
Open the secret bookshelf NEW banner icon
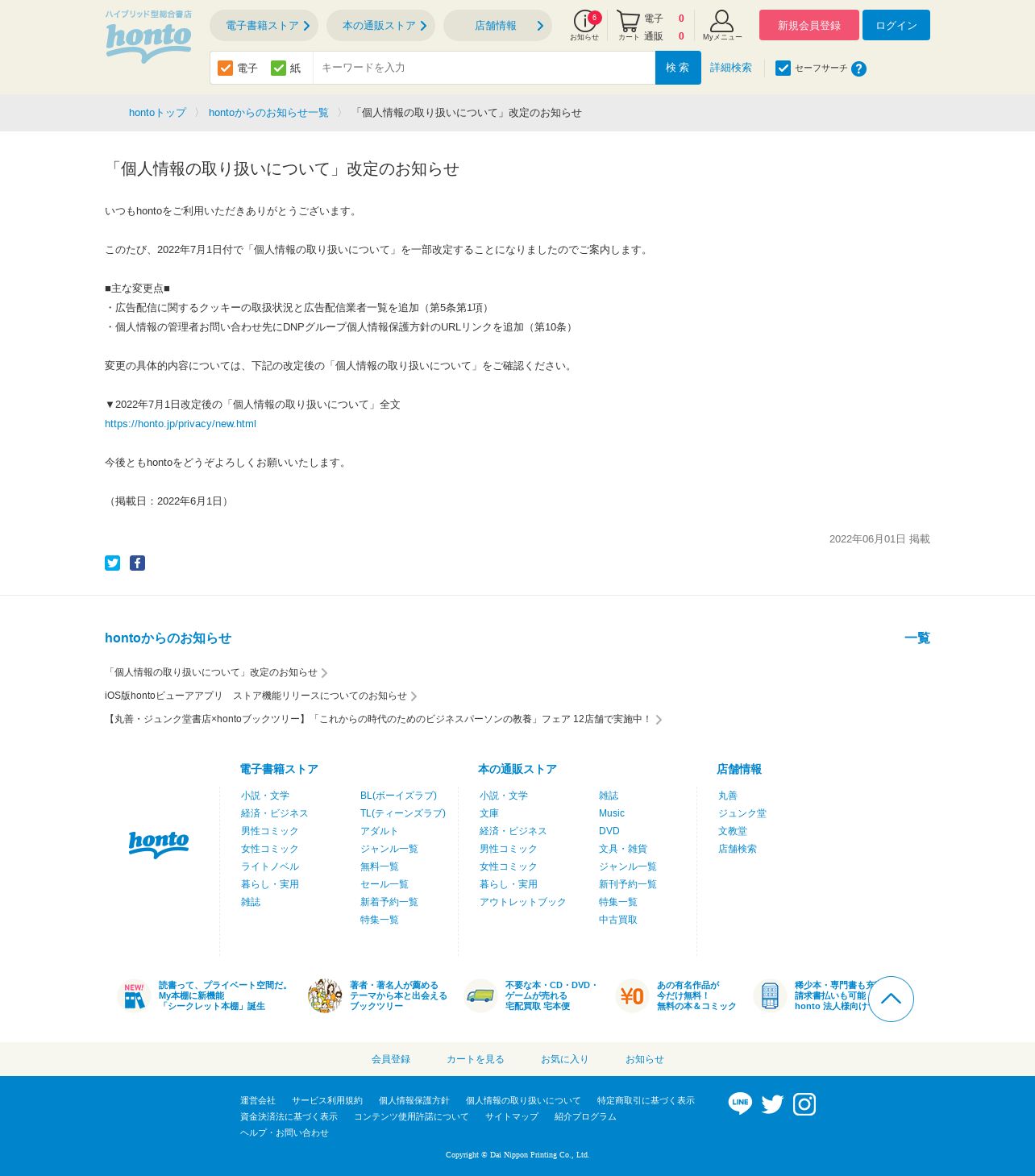134,995
